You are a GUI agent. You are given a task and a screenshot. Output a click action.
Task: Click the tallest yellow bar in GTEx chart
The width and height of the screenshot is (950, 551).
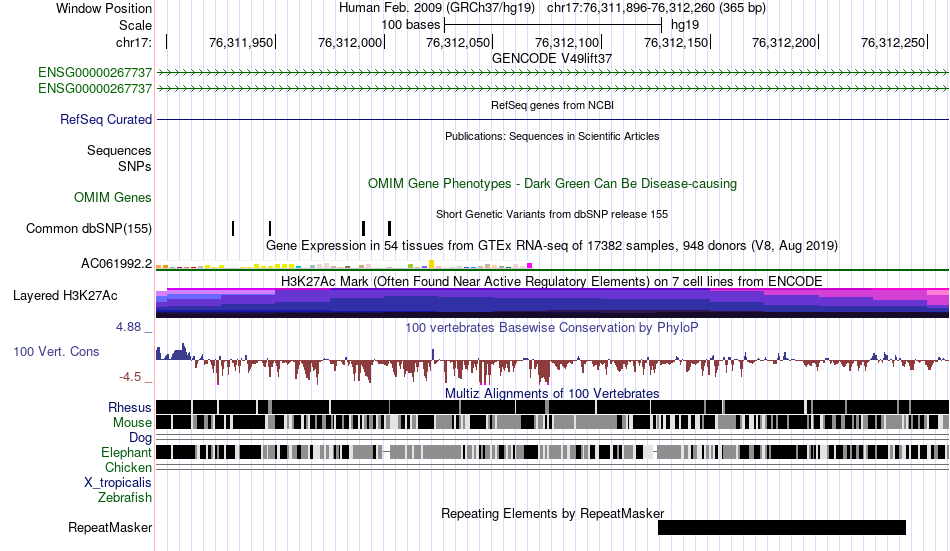[x=431, y=264]
